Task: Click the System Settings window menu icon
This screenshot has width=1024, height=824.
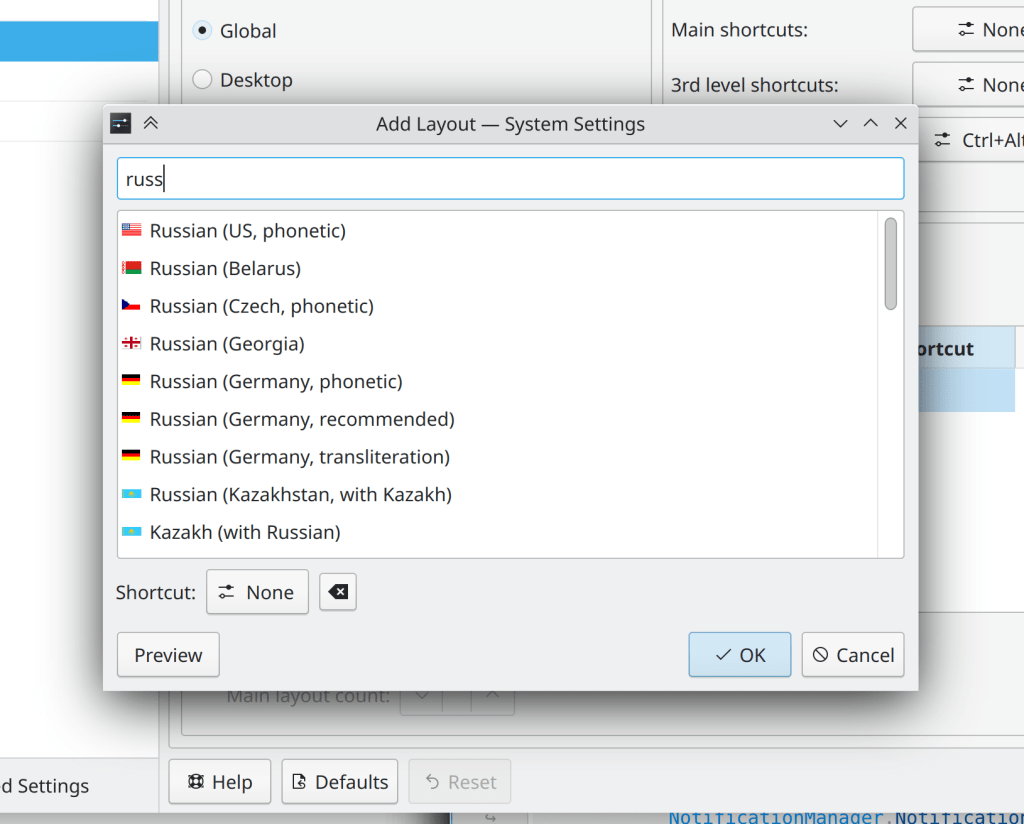Action: 121,123
